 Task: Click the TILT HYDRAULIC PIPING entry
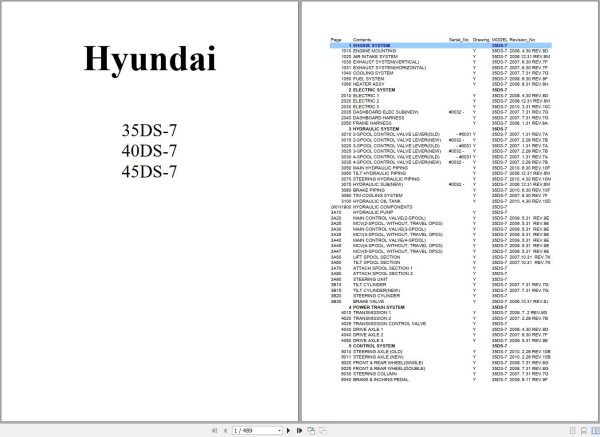(x=379, y=173)
